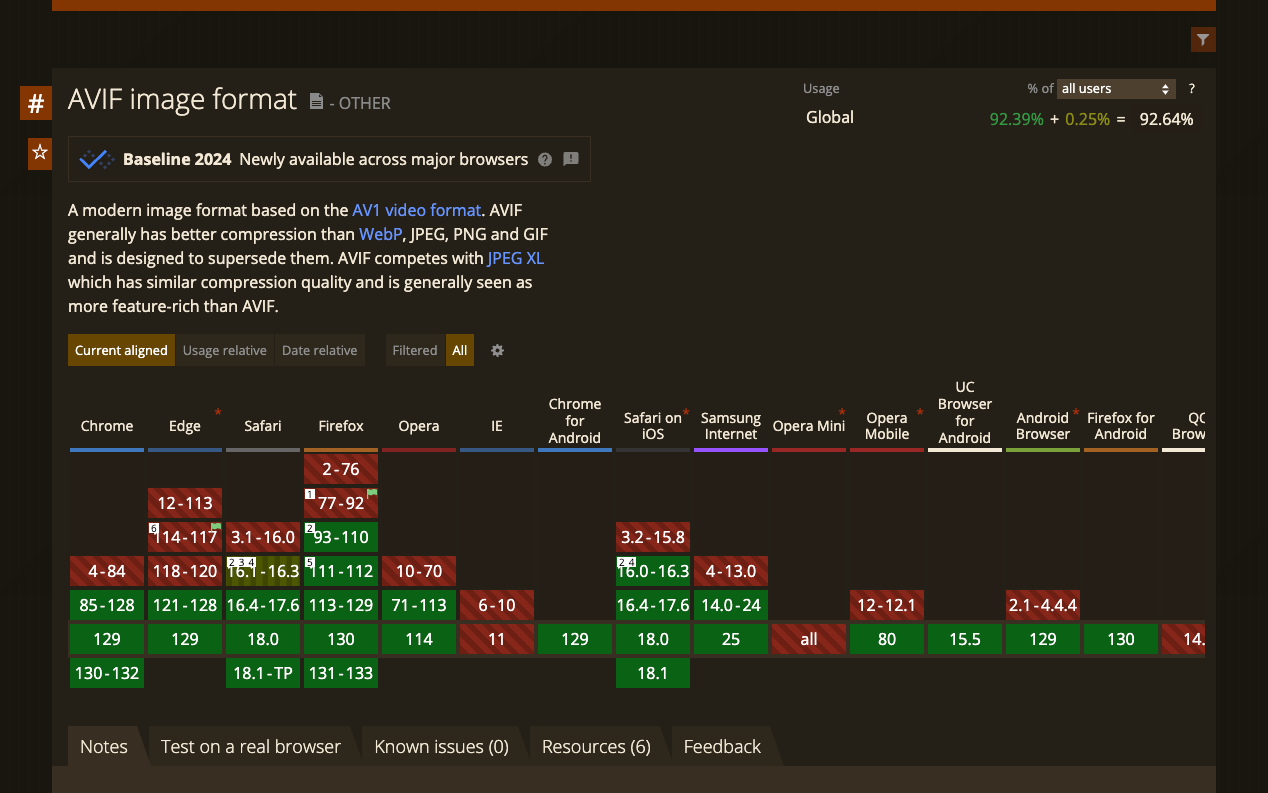Open the table settings gear icon
Image resolution: width=1268 pixels, height=793 pixels.
[x=497, y=351]
